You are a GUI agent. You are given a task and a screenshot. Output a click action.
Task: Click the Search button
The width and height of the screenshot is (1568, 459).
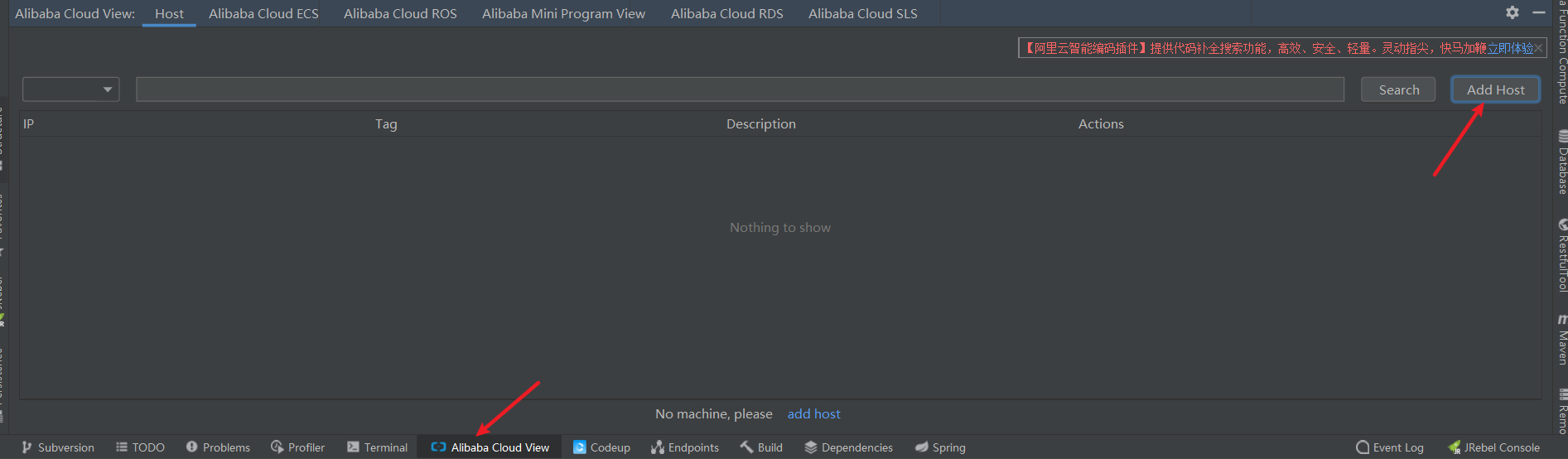tap(1398, 89)
